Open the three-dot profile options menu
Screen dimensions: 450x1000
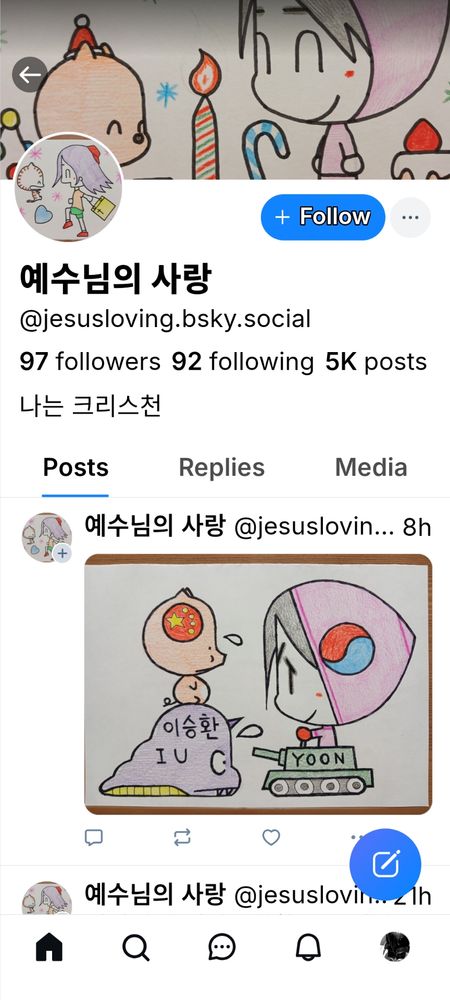(x=410, y=217)
